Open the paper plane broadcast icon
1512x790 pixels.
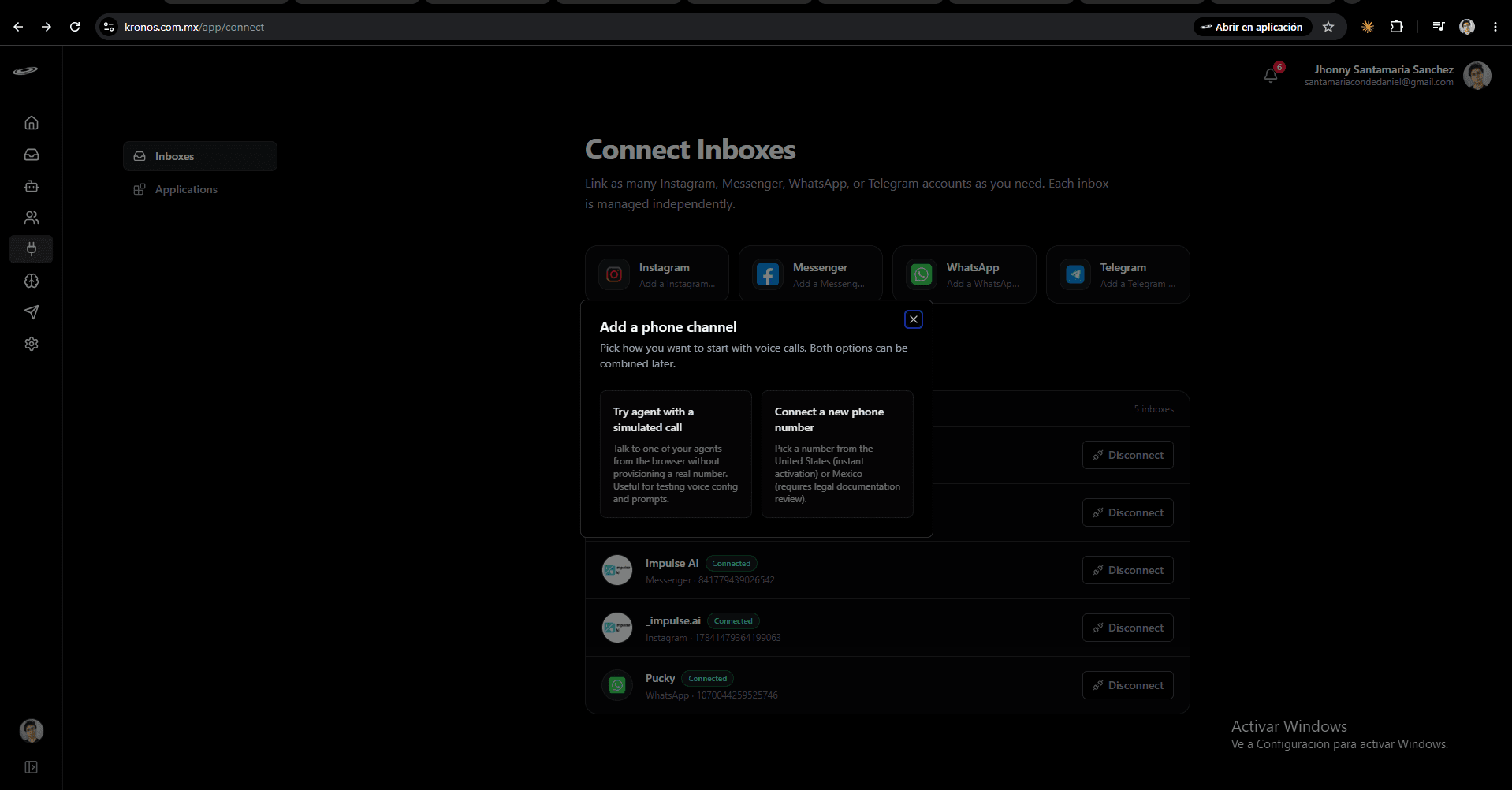point(32,312)
